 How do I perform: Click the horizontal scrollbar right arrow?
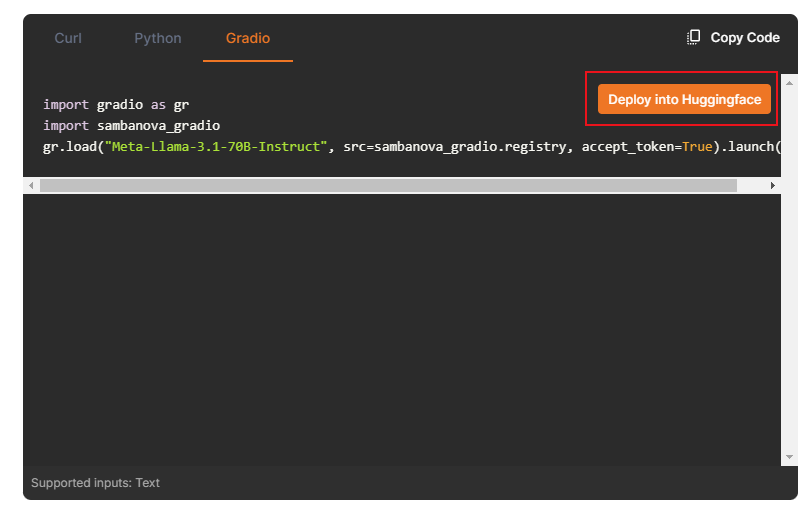[x=773, y=185]
